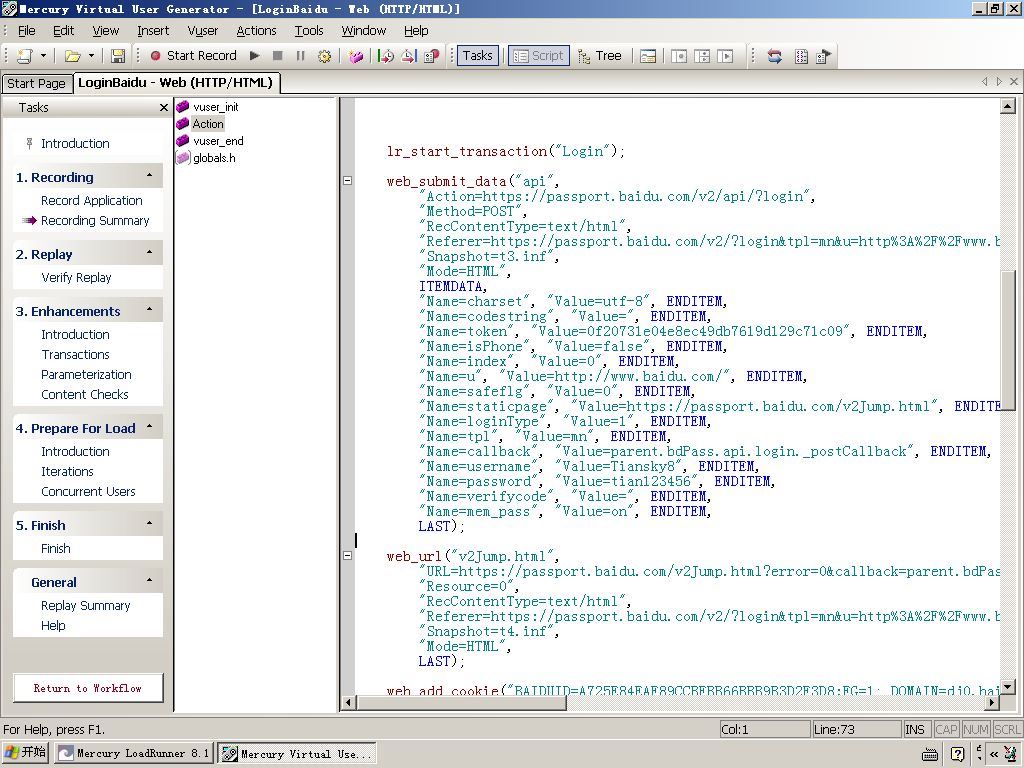The height and width of the screenshot is (768, 1024).
Task: Collapse the 4. Prepare For Load section
Action: (150, 426)
